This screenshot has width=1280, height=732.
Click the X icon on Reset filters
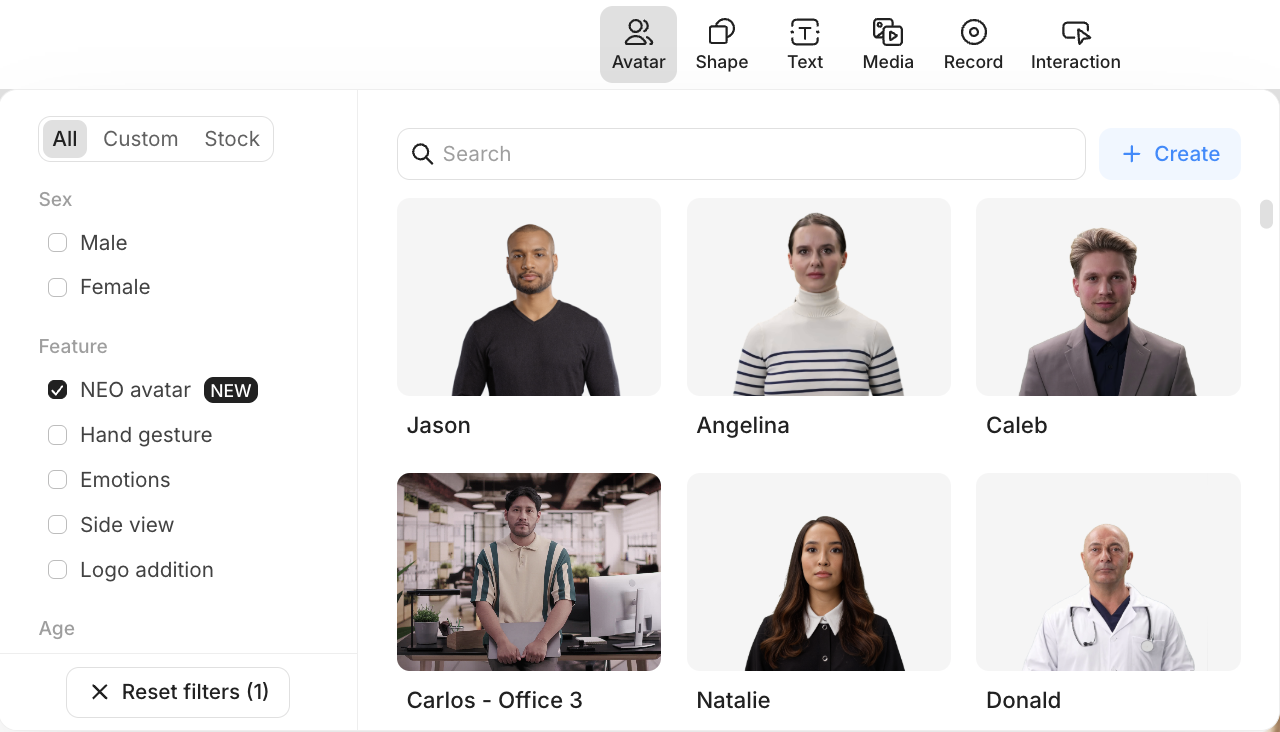pyautogui.click(x=100, y=692)
